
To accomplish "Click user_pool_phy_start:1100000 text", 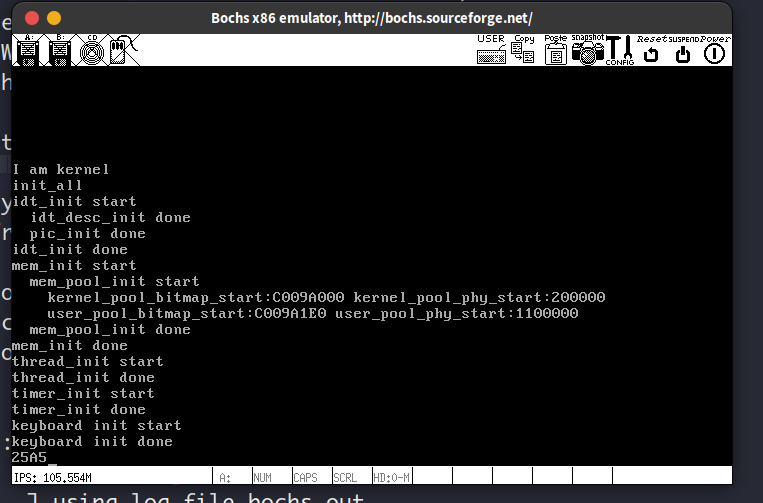I will pos(457,314).
